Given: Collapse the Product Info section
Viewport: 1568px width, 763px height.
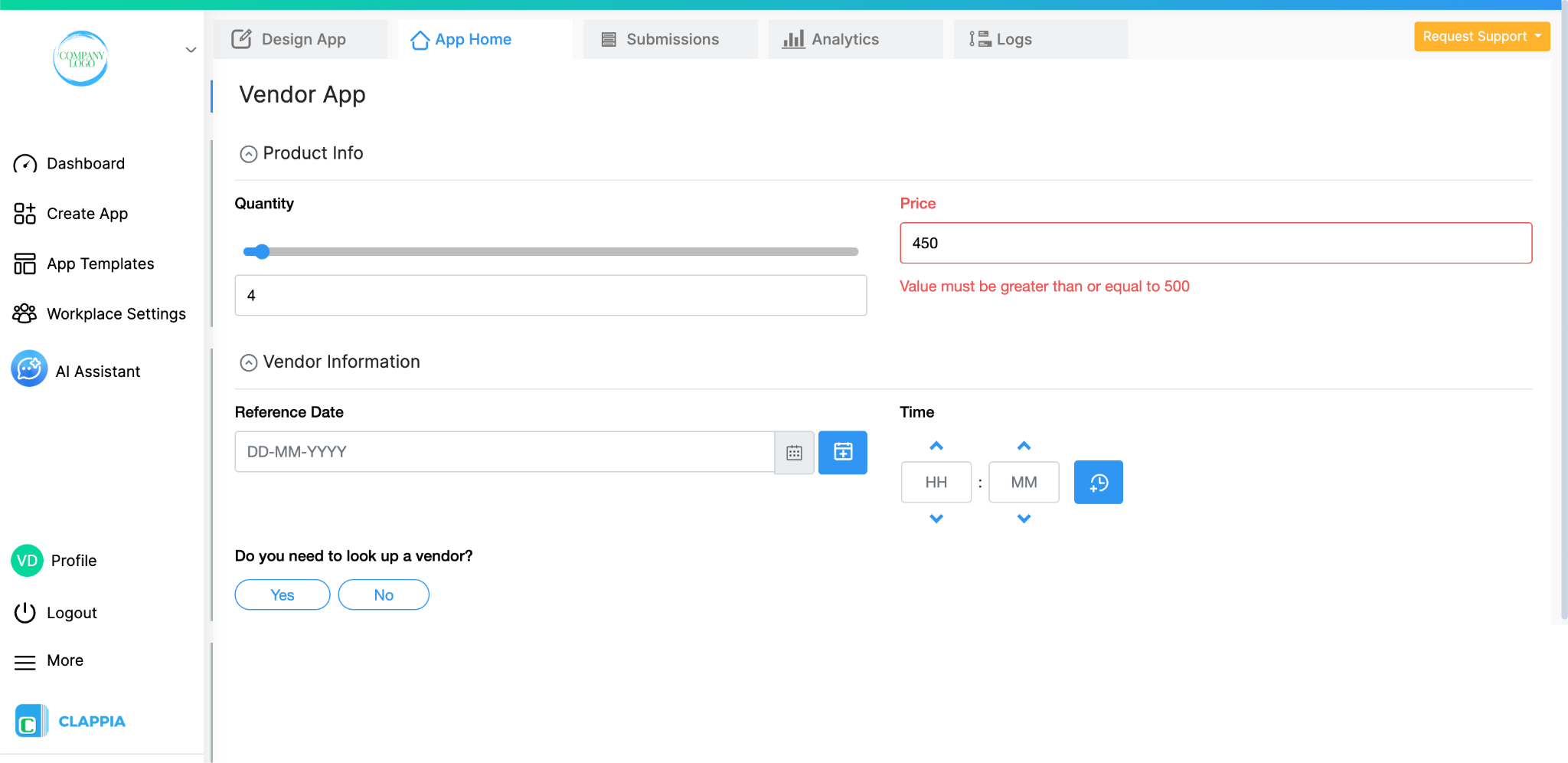Looking at the screenshot, I should pyautogui.click(x=248, y=154).
